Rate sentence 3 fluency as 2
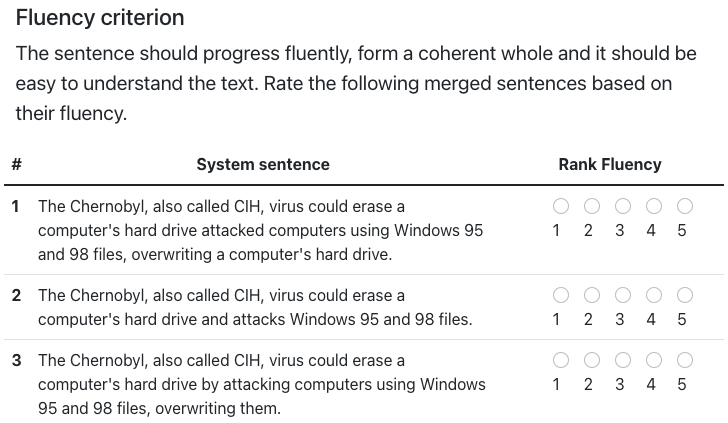 (x=592, y=360)
